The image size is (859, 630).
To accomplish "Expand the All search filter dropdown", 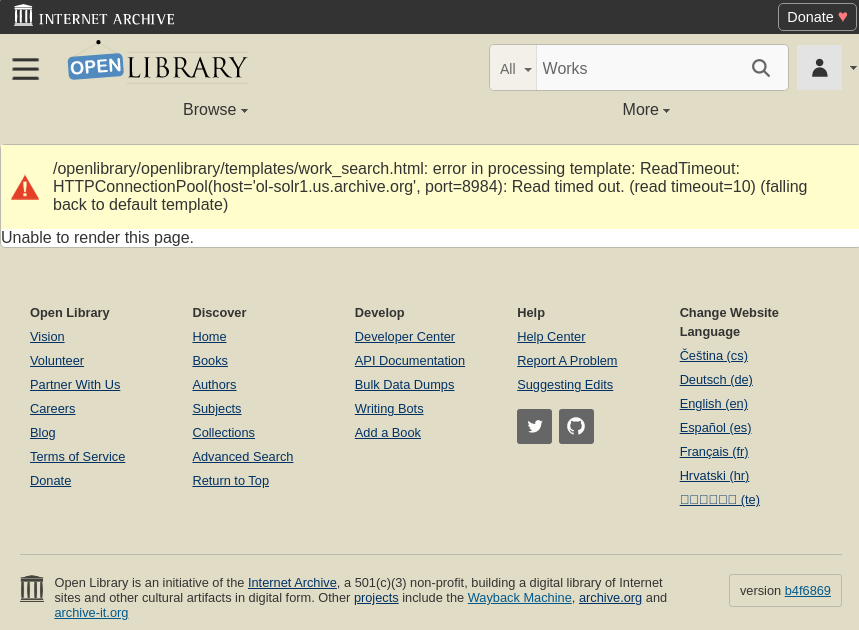I will click(514, 68).
